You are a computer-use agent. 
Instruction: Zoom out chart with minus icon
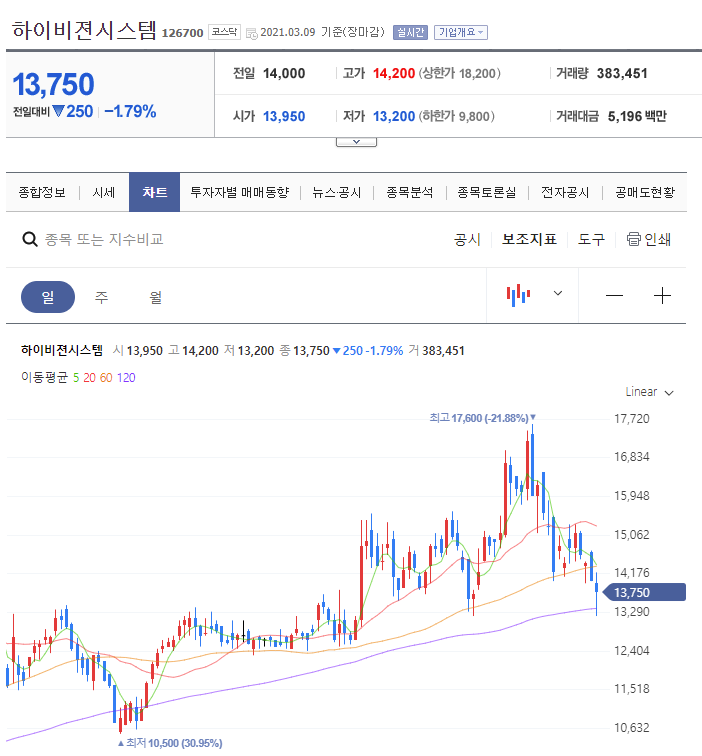pos(614,296)
